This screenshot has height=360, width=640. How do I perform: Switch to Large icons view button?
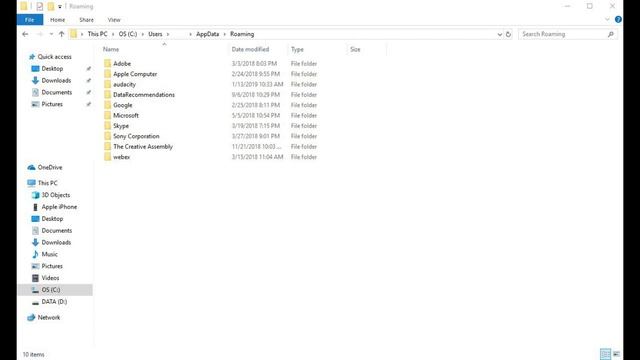(616, 354)
